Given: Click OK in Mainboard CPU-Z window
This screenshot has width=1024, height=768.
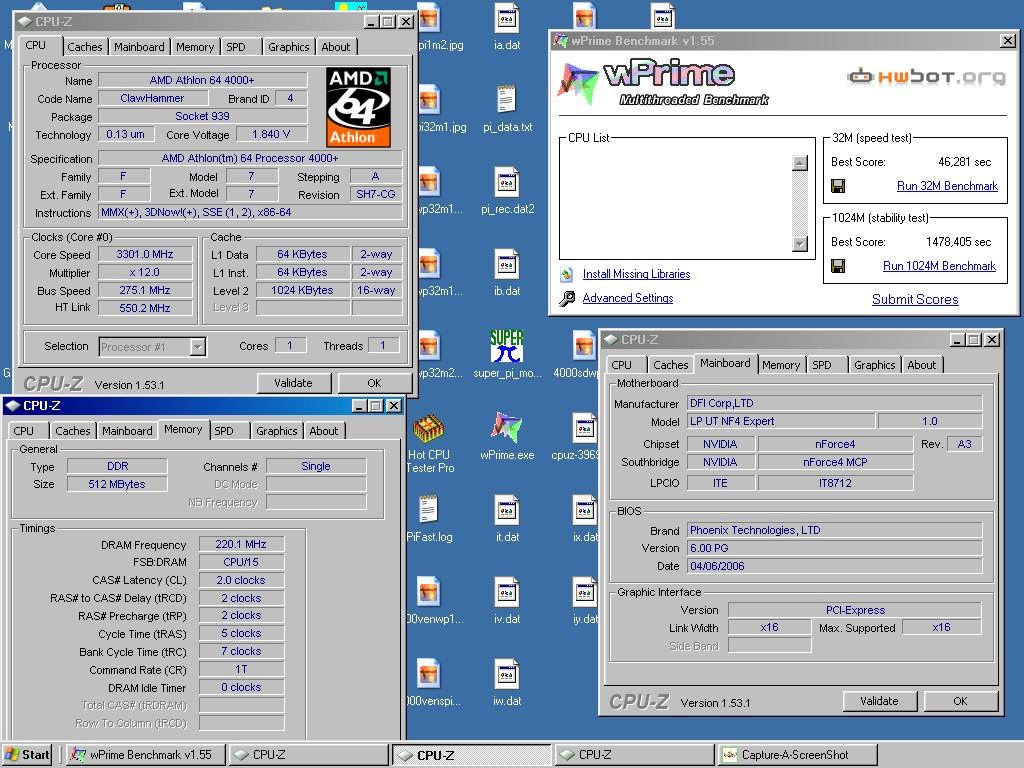Looking at the screenshot, I should [x=960, y=701].
